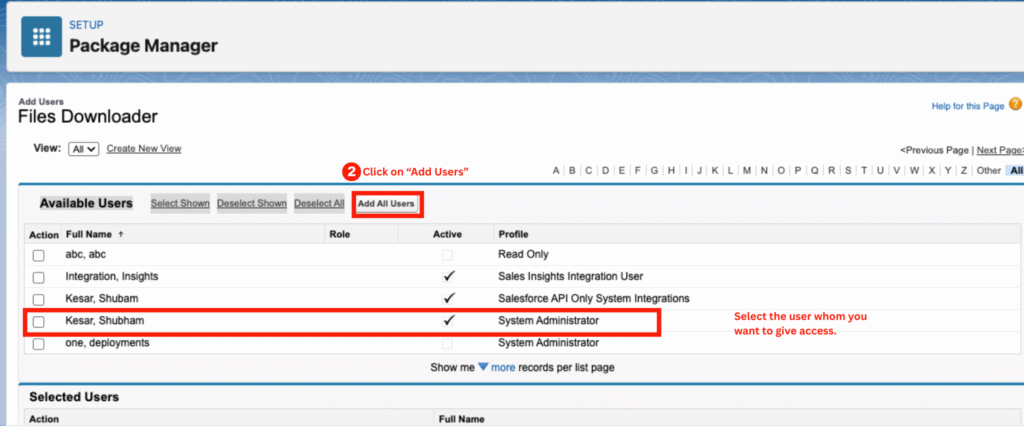Open the View dropdown set to All
1024x430 pixels.
pyautogui.click(x=84, y=149)
